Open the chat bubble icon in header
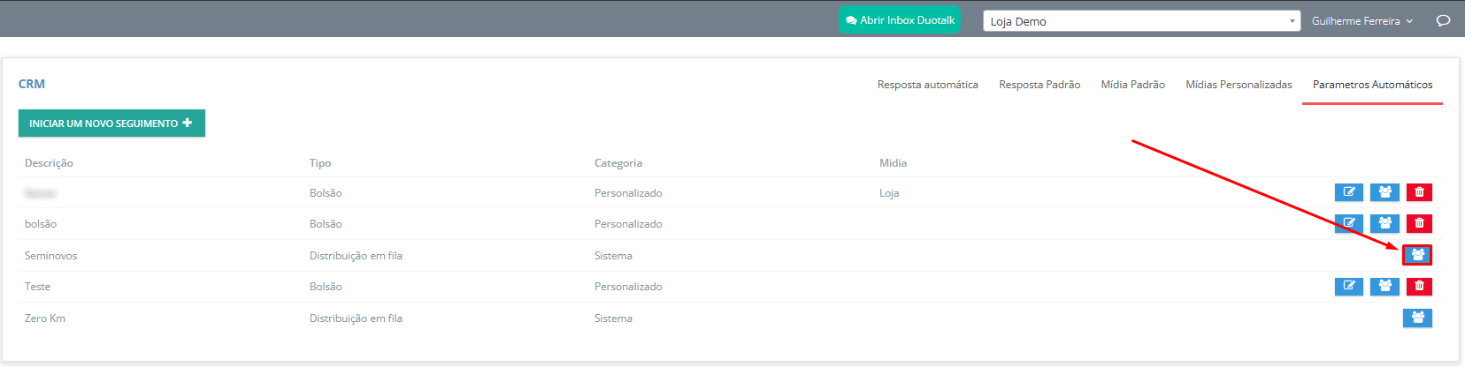1465x367 pixels. coord(1443,20)
